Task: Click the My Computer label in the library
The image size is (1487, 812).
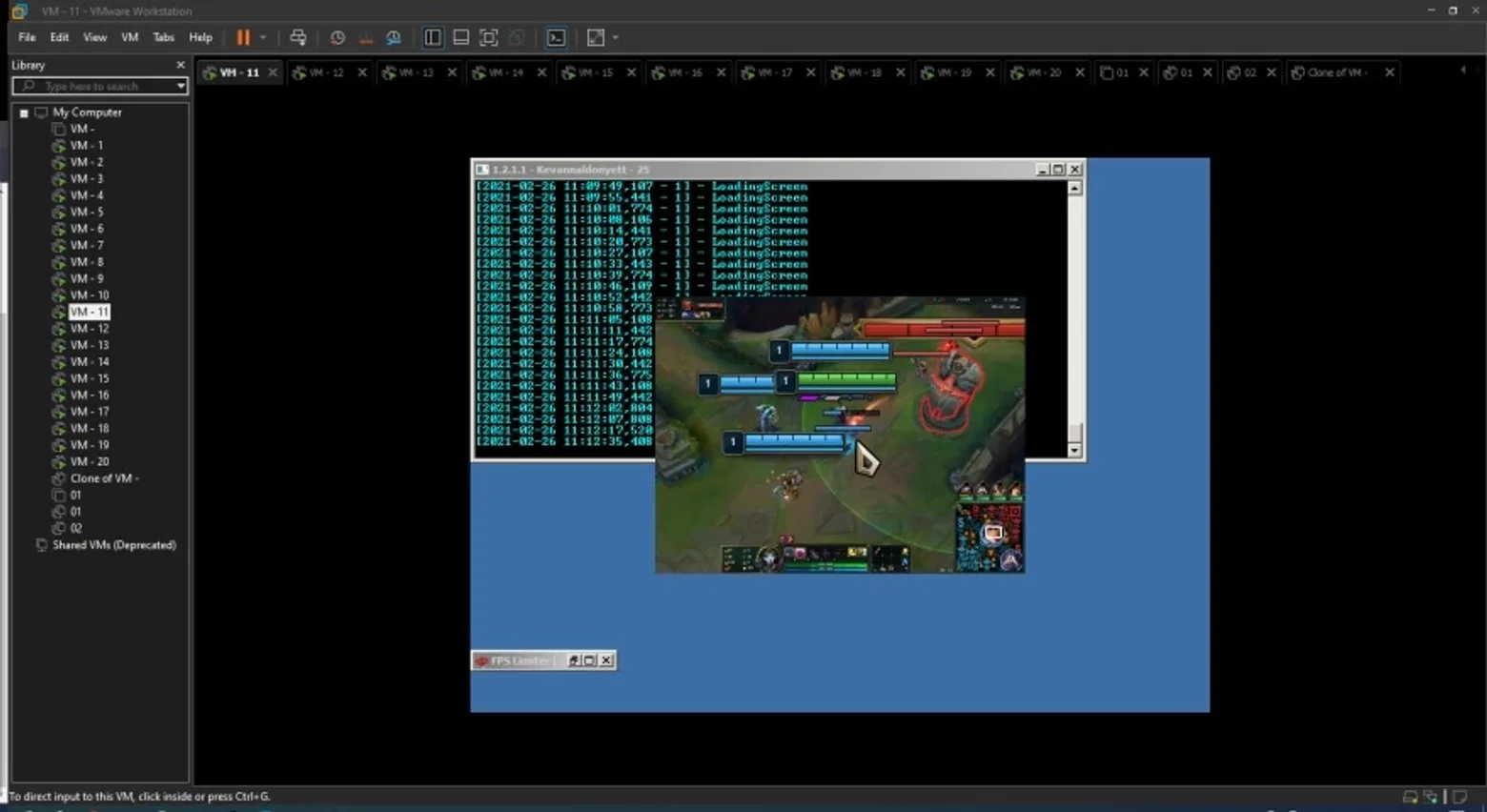Action: [x=87, y=112]
